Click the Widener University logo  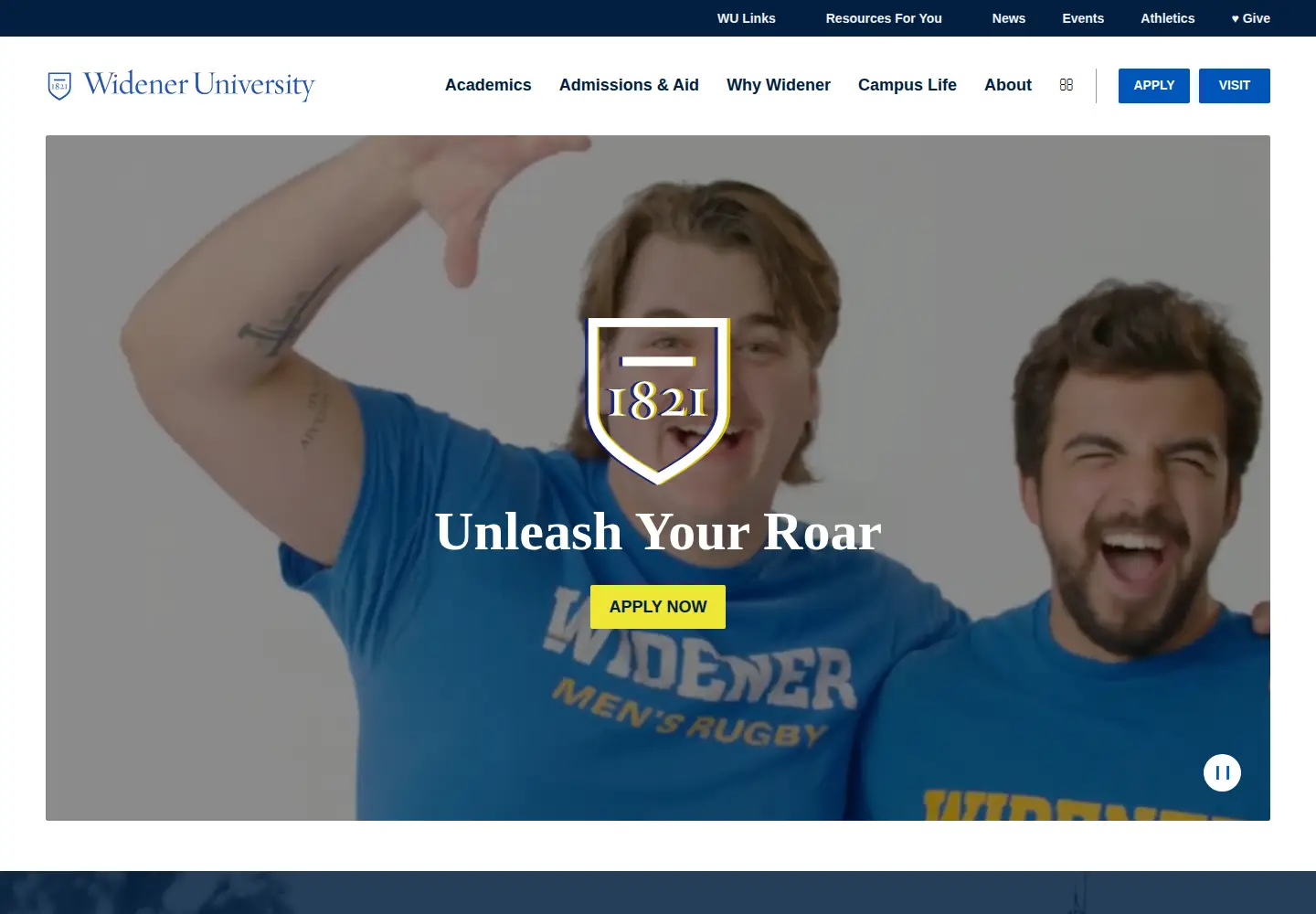click(x=181, y=85)
